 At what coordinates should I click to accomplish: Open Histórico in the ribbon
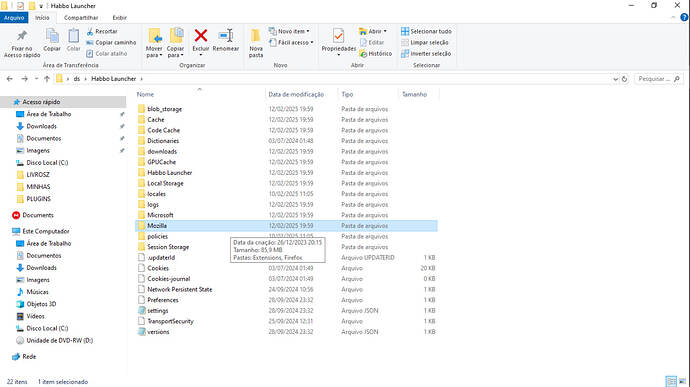[375, 53]
